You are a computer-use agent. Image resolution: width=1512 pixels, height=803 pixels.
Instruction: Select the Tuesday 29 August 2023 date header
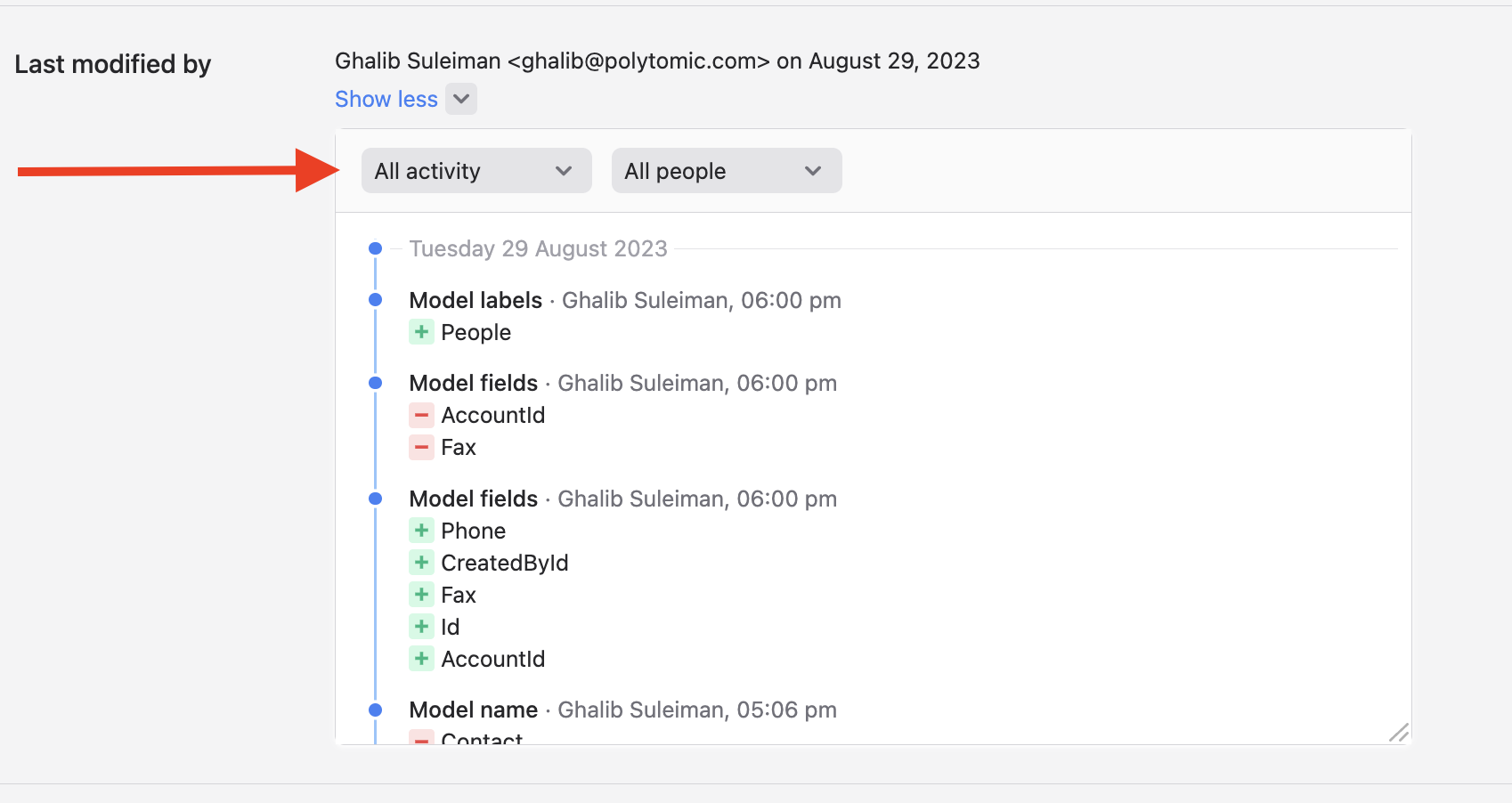537,248
